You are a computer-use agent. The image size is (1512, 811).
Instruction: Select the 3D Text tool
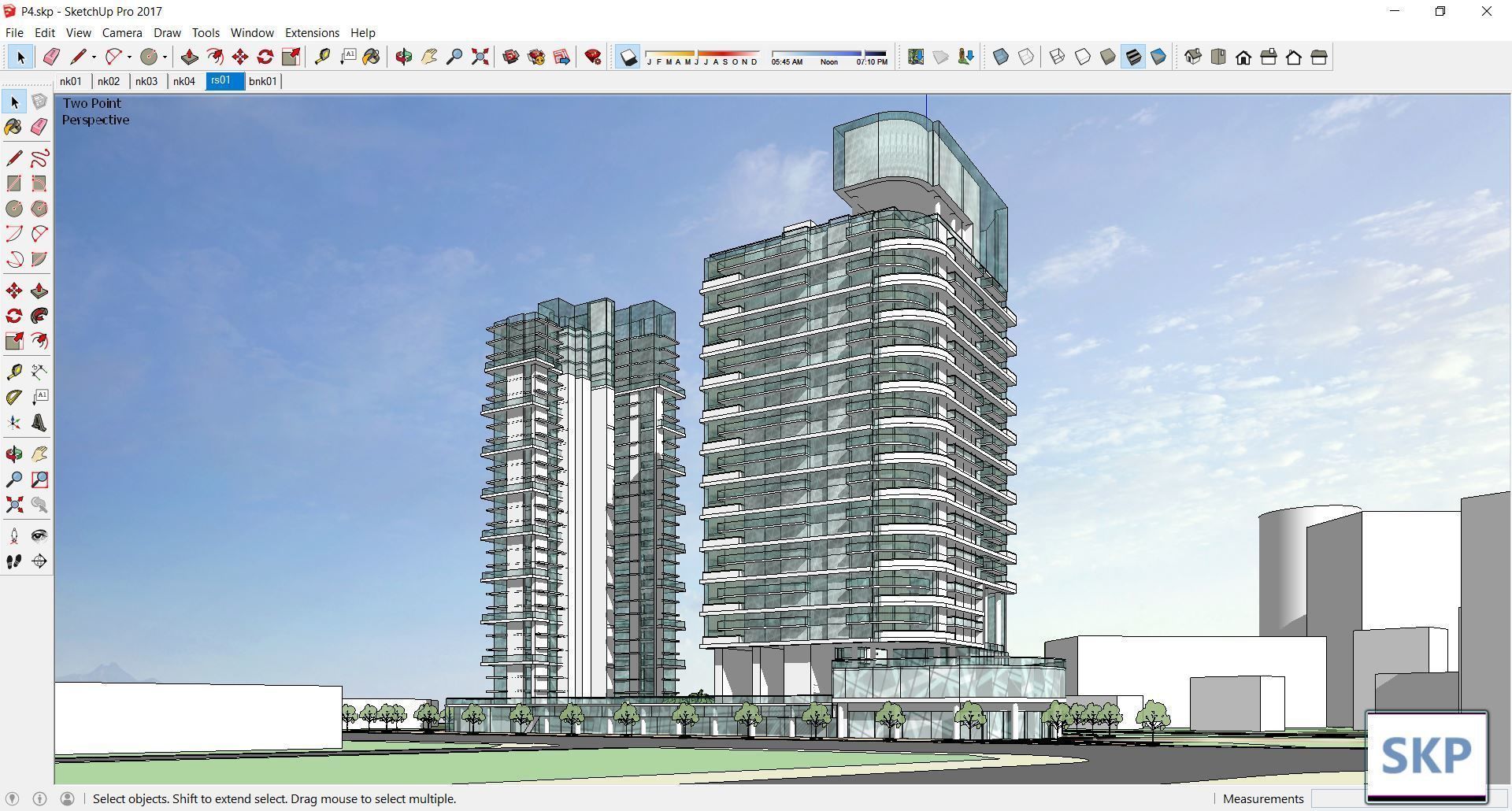pyautogui.click(x=39, y=423)
